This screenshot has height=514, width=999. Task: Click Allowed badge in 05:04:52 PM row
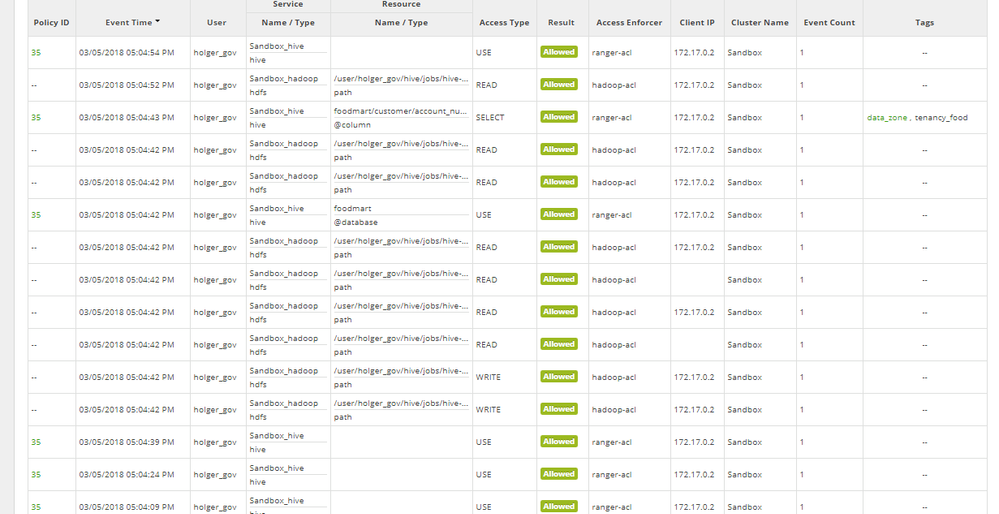[x=559, y=85]
